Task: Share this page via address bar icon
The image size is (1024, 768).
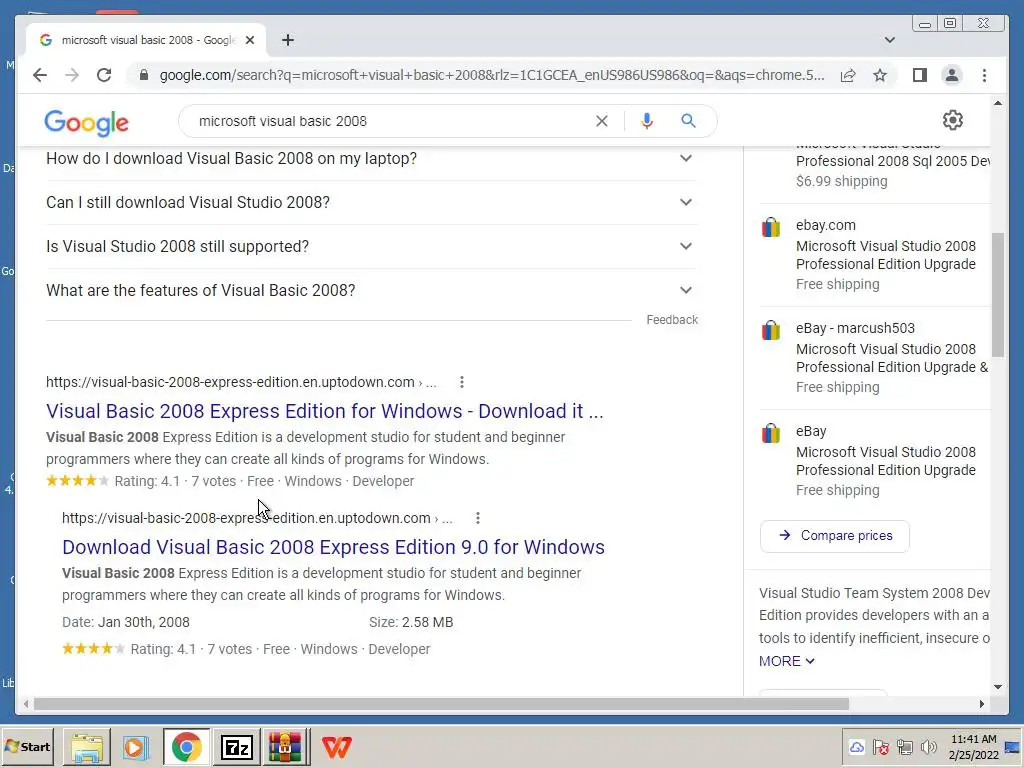Action: pos(848,75)
